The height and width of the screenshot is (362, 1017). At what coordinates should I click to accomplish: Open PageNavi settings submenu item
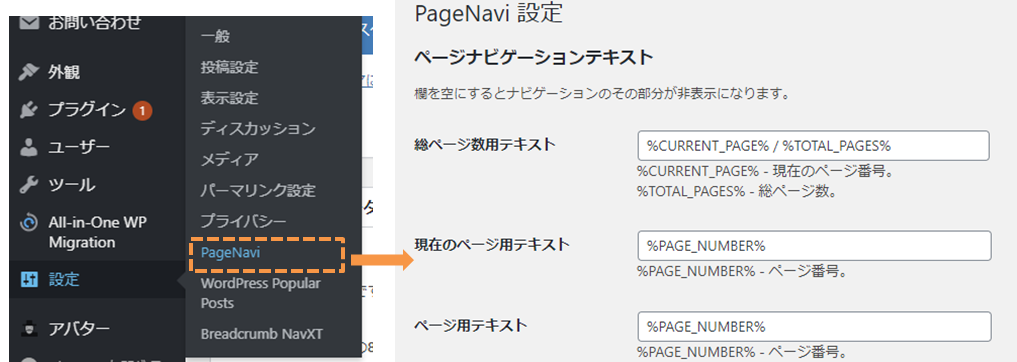230,253
